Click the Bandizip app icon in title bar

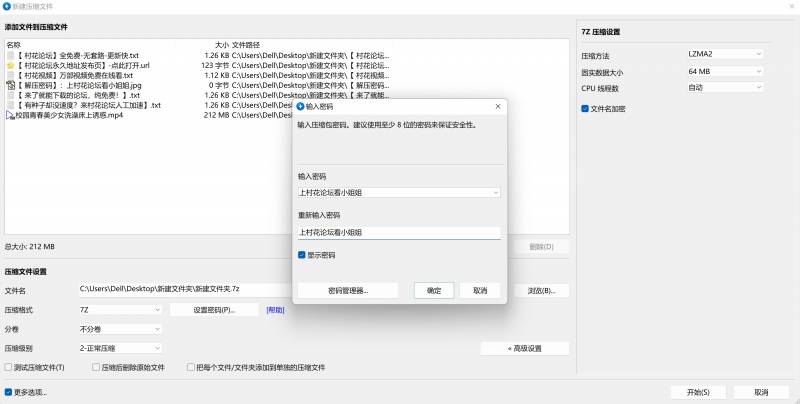pos(6,6)
